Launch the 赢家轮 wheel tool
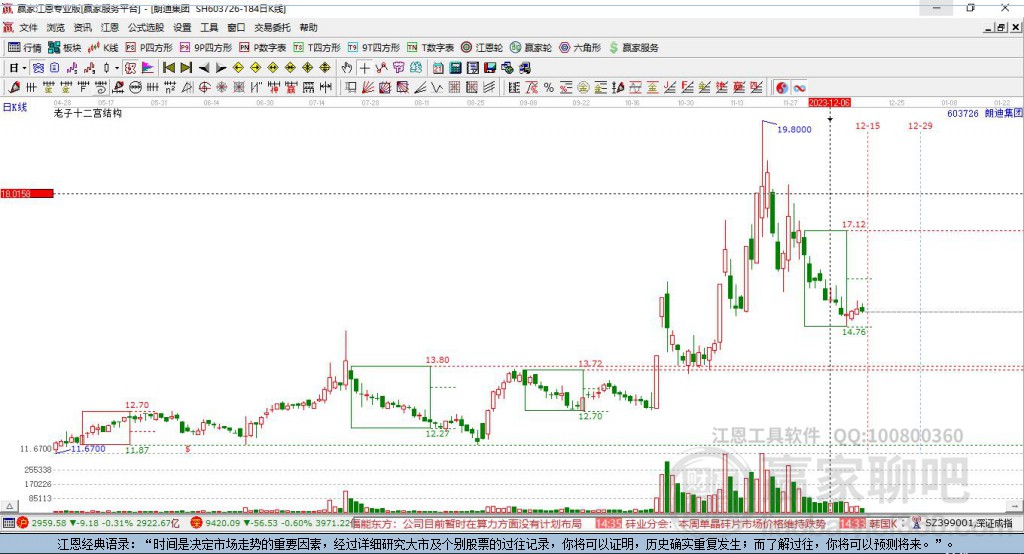Viewport: 1024px width, 554px height. coord(531,48)
